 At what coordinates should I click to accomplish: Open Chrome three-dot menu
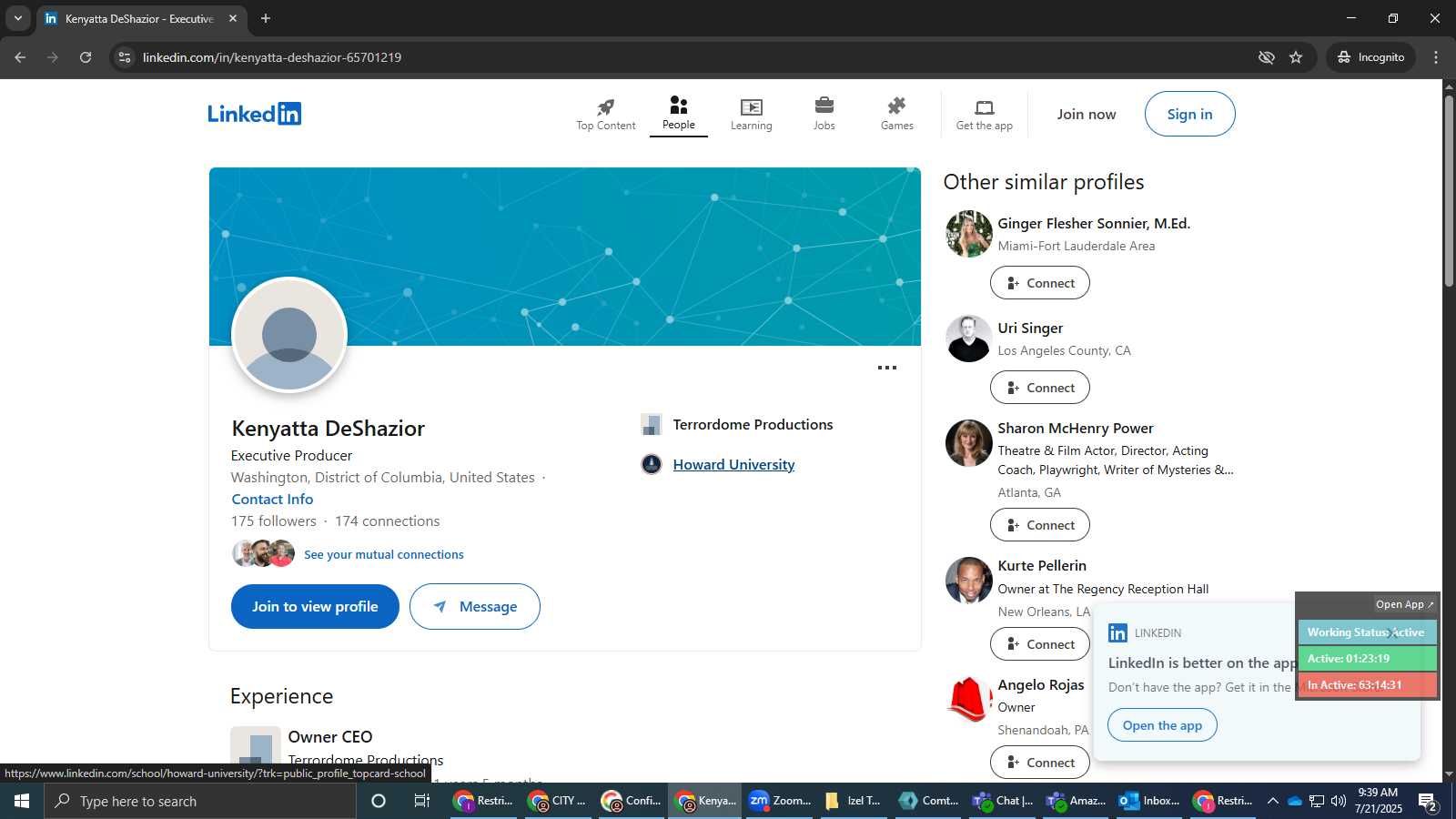pos(1436,57)
